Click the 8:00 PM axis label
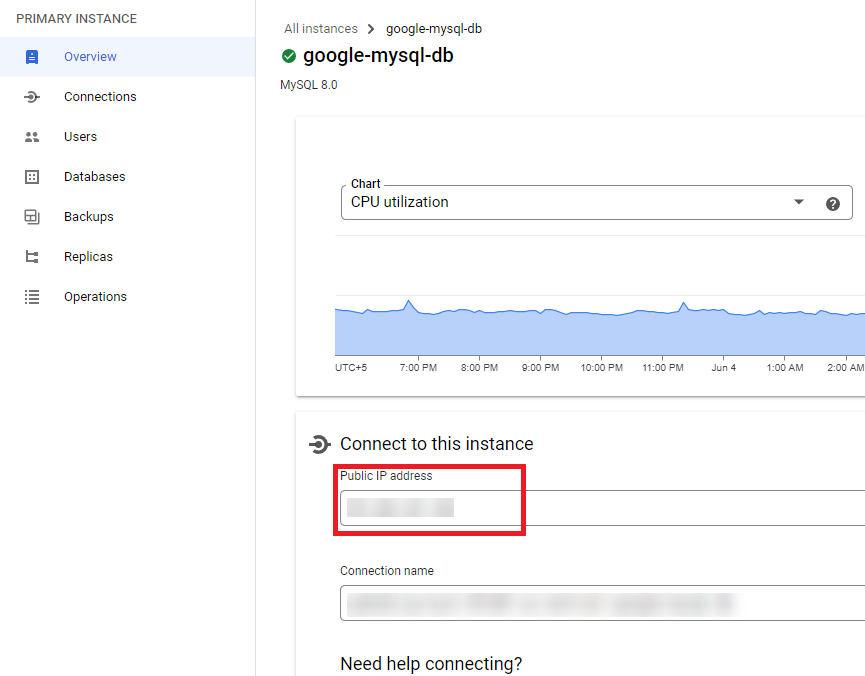Image resolution: width=865 pixels, height=676 pixels. (479, 368)
